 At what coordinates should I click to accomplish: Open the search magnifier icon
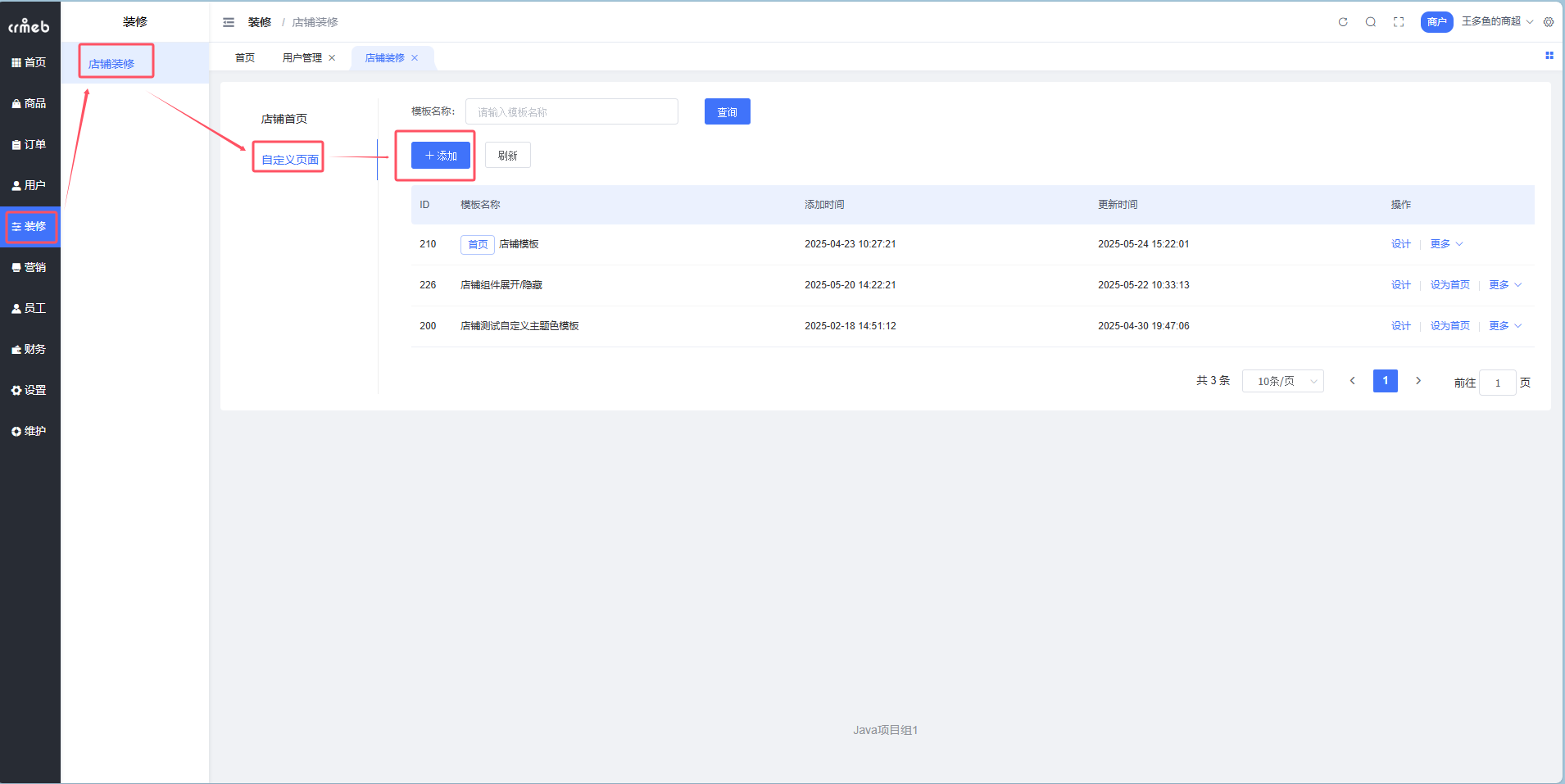click(1371, 22)
